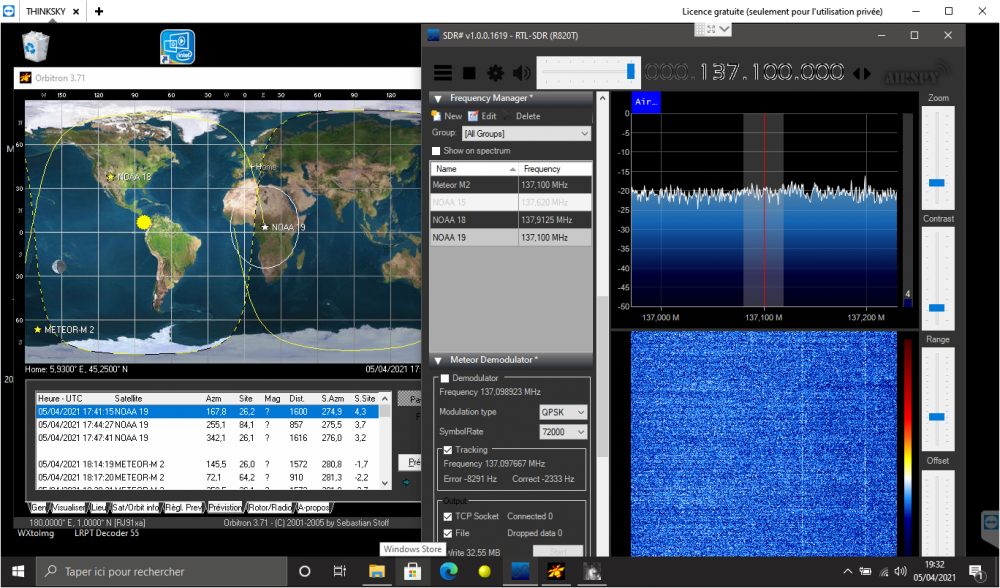Open Cortana circle in taskbar

pos(305,571)
